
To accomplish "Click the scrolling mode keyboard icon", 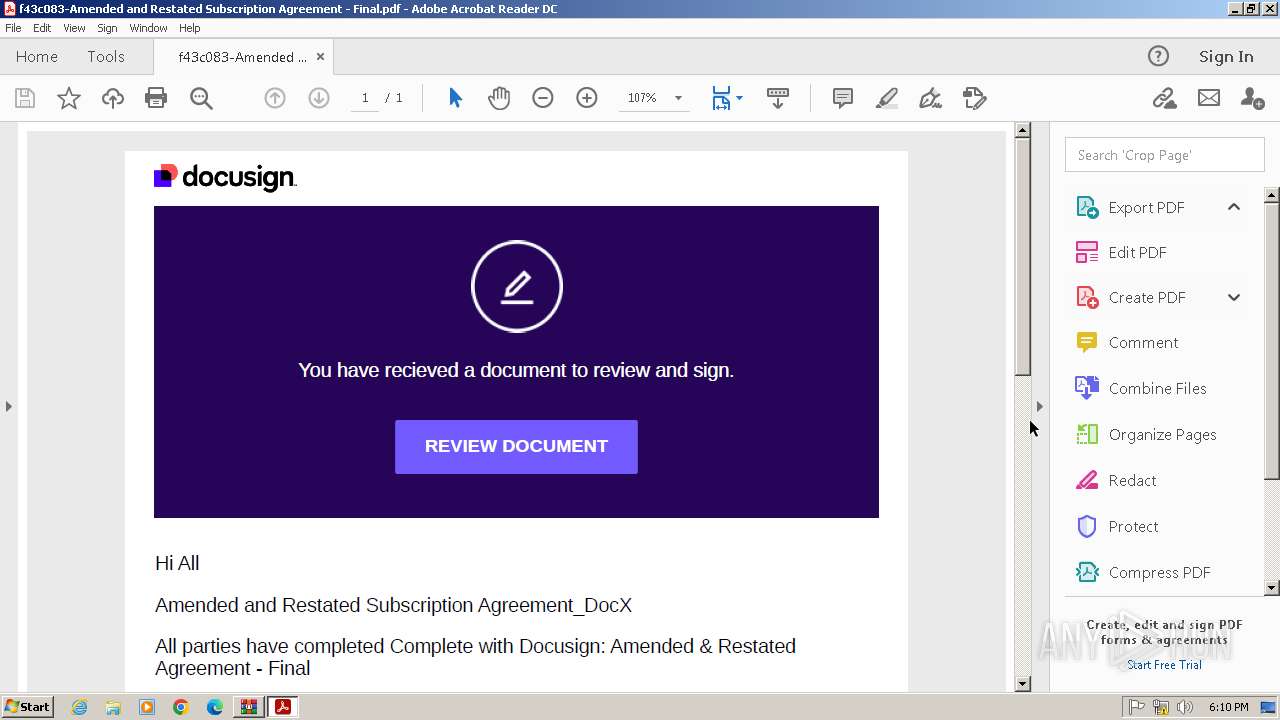I will coord(778,98).
